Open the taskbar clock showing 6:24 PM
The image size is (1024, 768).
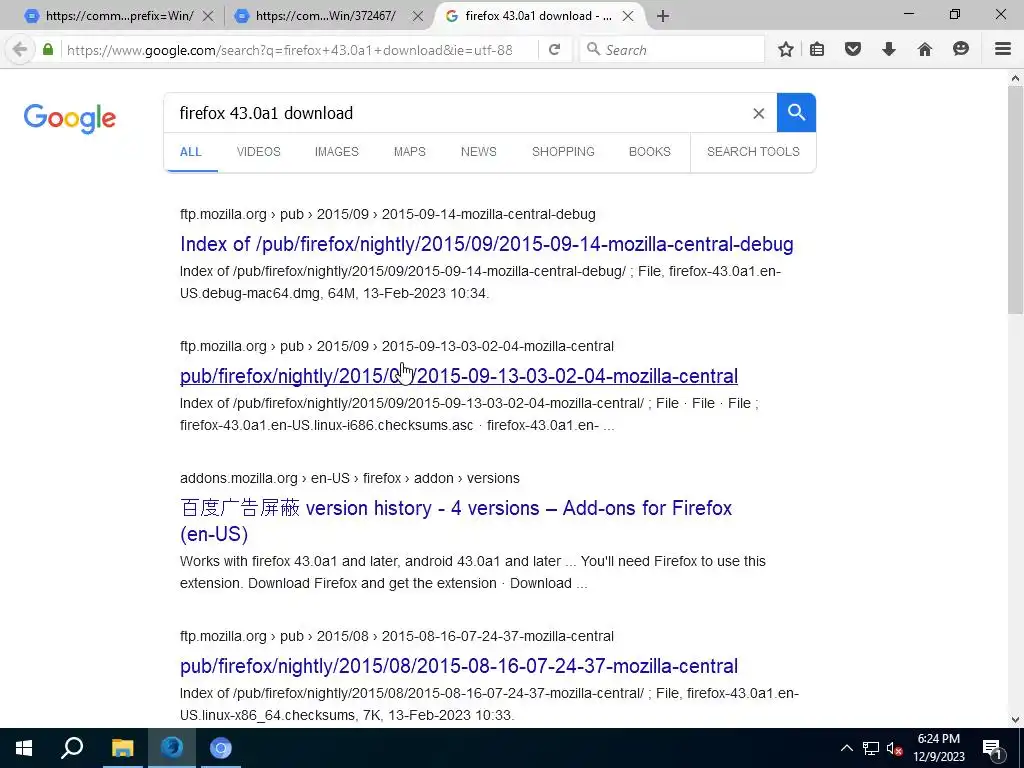938,748
